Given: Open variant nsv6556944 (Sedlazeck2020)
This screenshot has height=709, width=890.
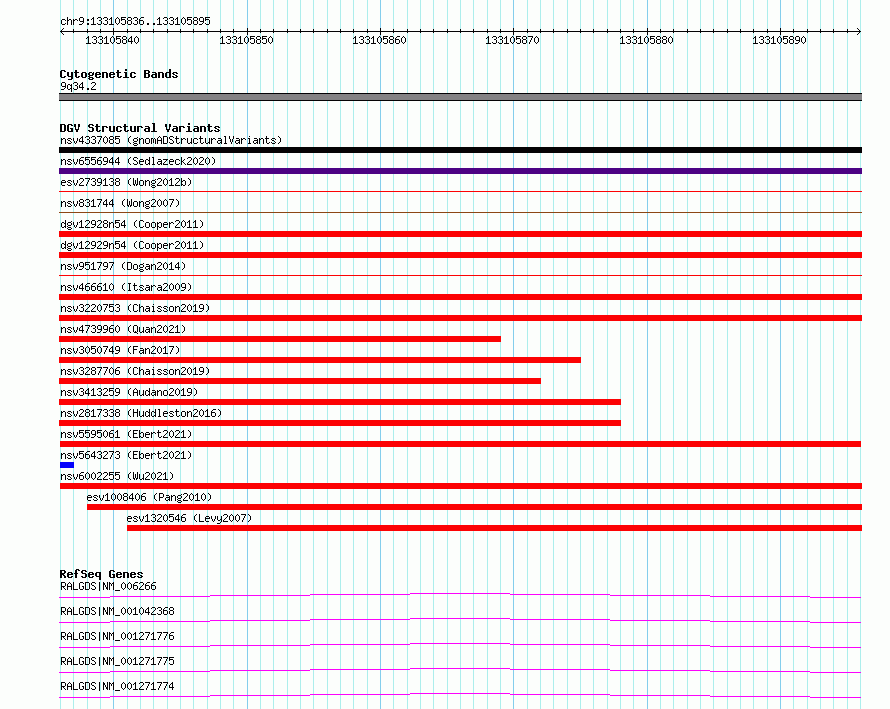Looking at the screenshot, I should point(138,161).
